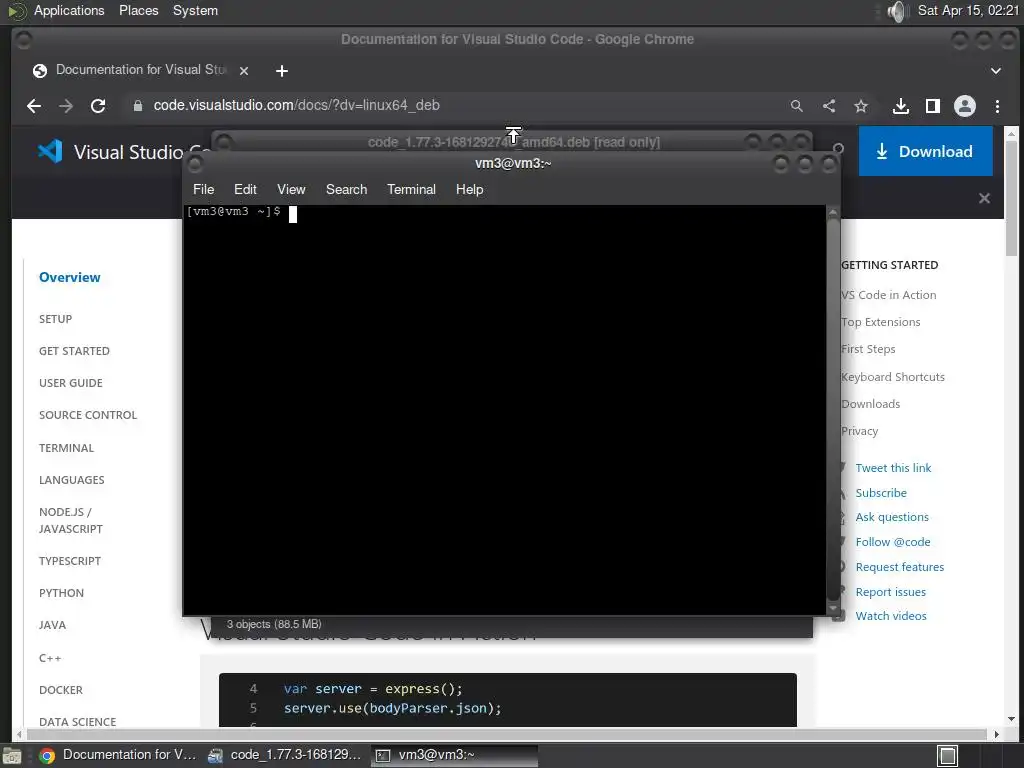
Task: Open the VS Code in Action link
Action: pyautogui.click(x=889, y=295)
